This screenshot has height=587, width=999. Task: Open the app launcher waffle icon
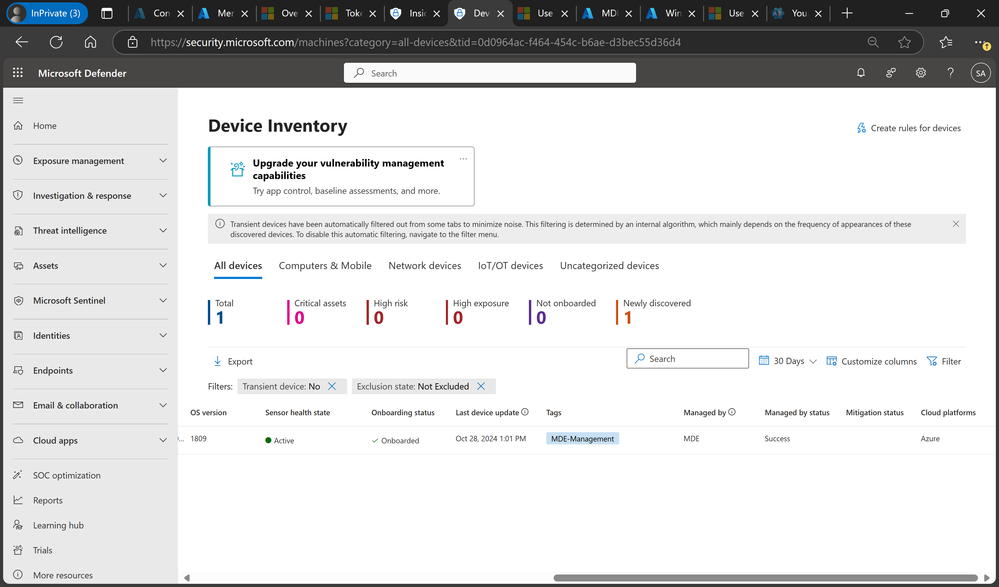click(18, 73)
